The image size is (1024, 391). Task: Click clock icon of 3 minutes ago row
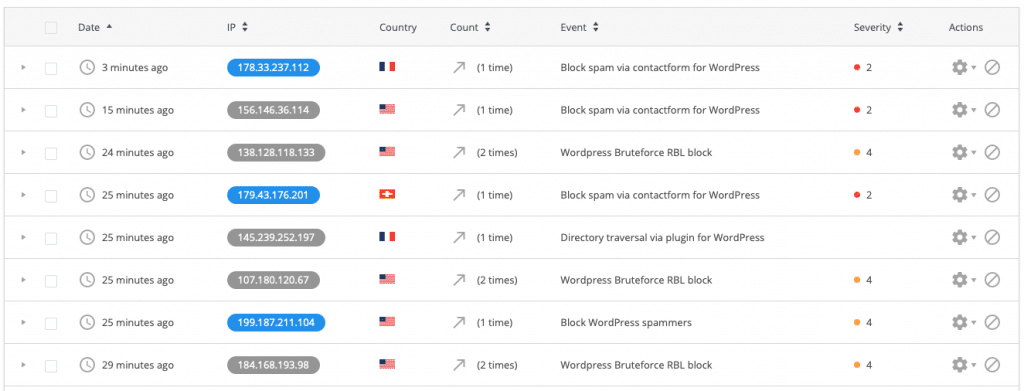coord(87,67)
